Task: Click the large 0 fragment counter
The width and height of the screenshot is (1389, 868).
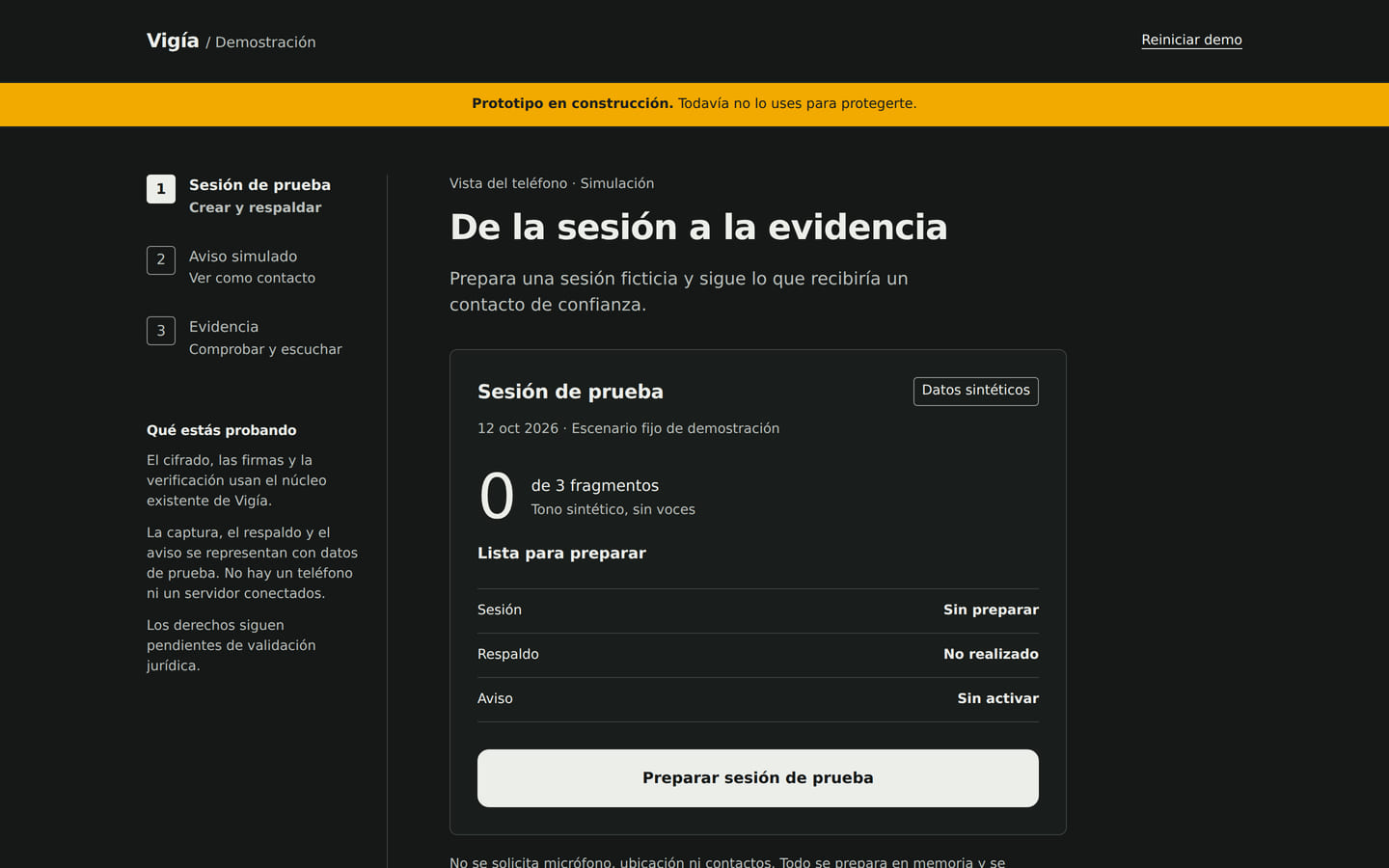Action: click(x=497, y=497)
